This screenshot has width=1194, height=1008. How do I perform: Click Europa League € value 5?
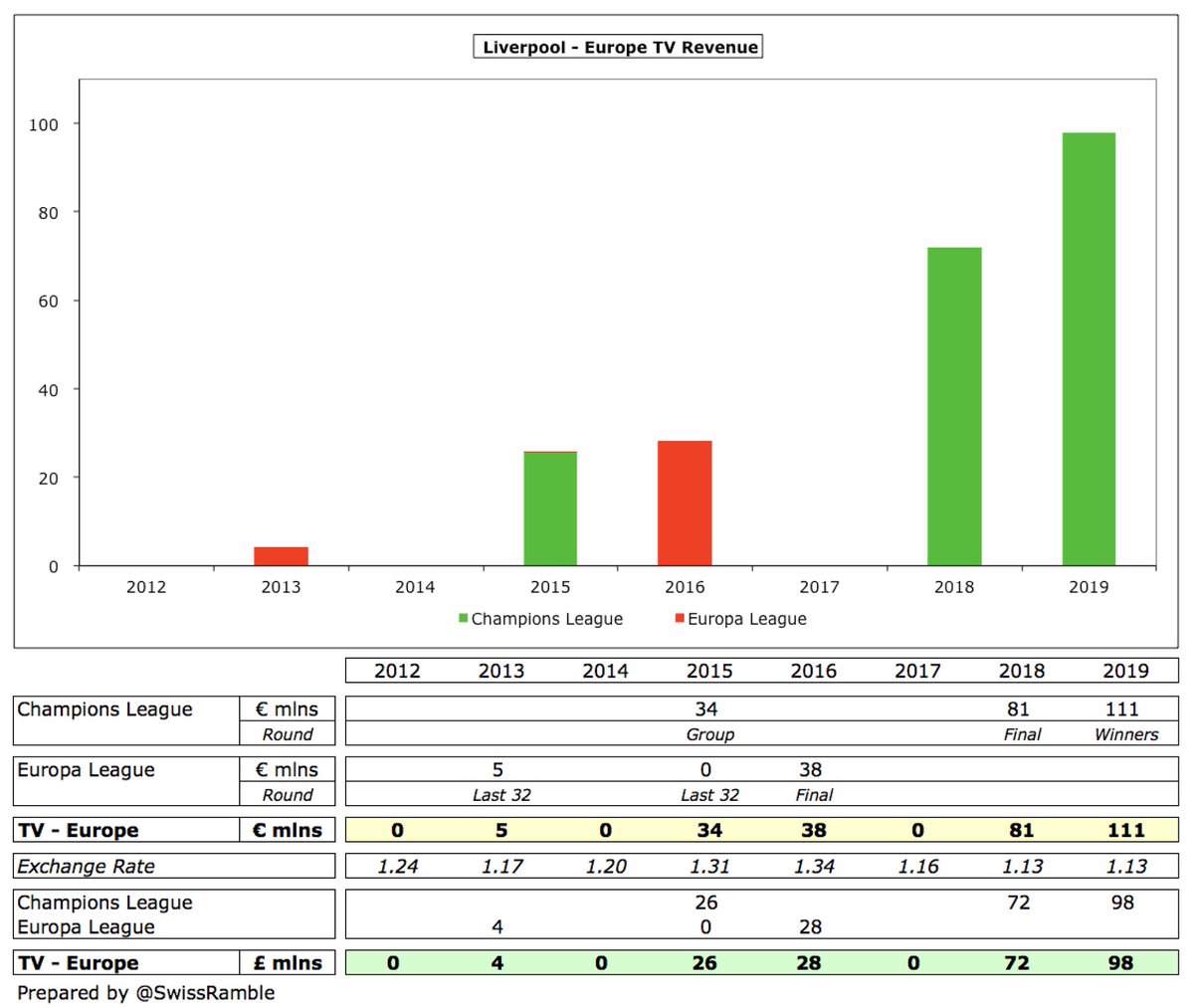[x=497, y=770]
